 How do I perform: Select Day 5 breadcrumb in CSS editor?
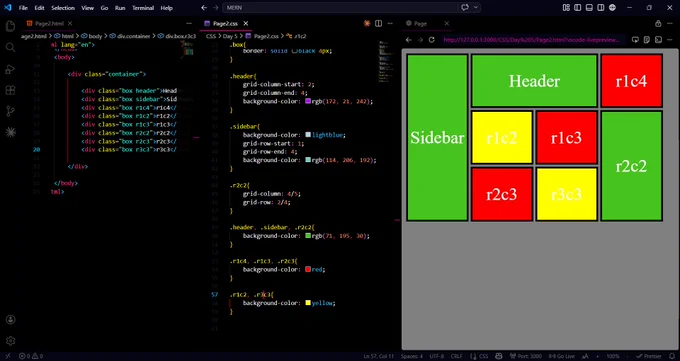230,36
